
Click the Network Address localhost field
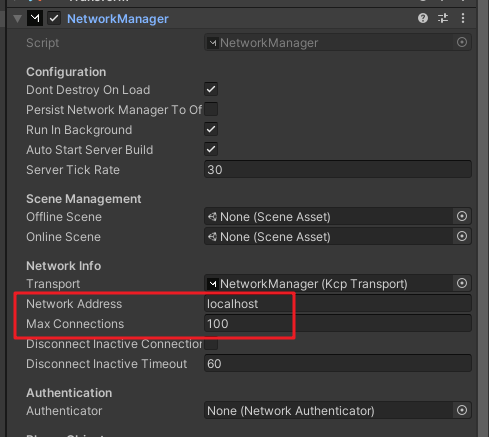pyautogui.click(x=338, y=303)
